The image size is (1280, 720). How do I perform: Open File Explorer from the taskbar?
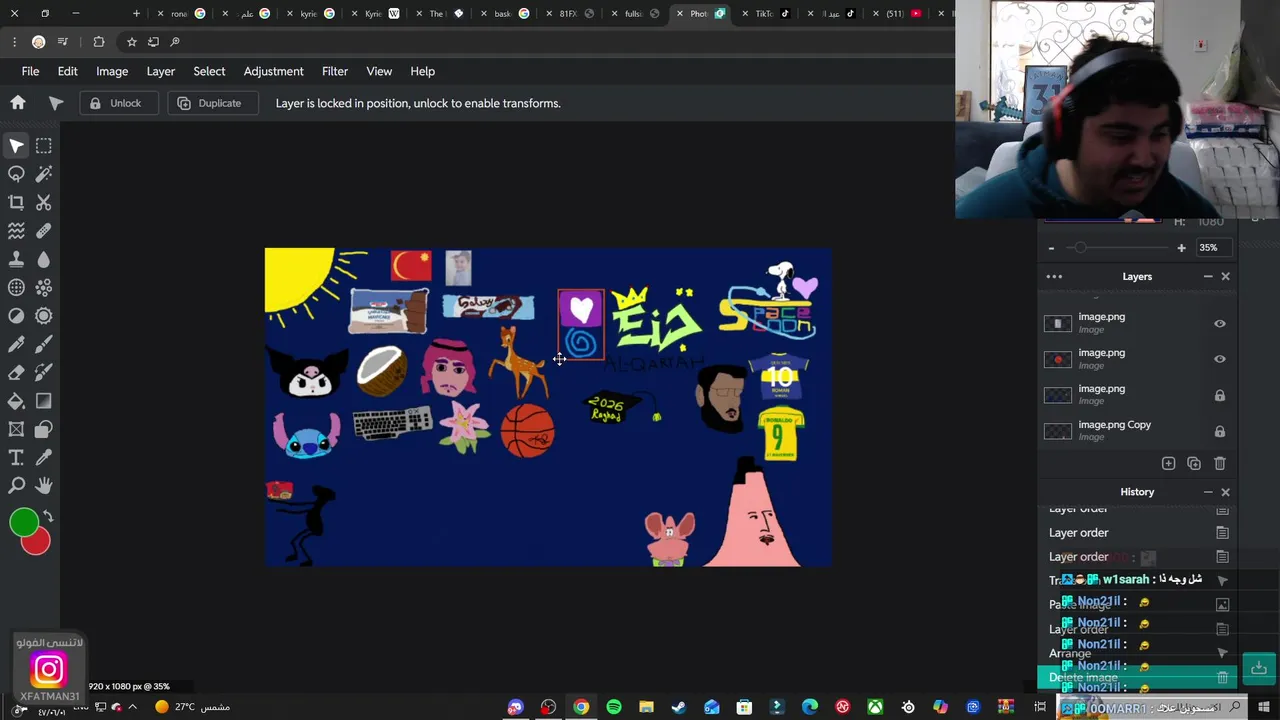click(x=646, y=707)
